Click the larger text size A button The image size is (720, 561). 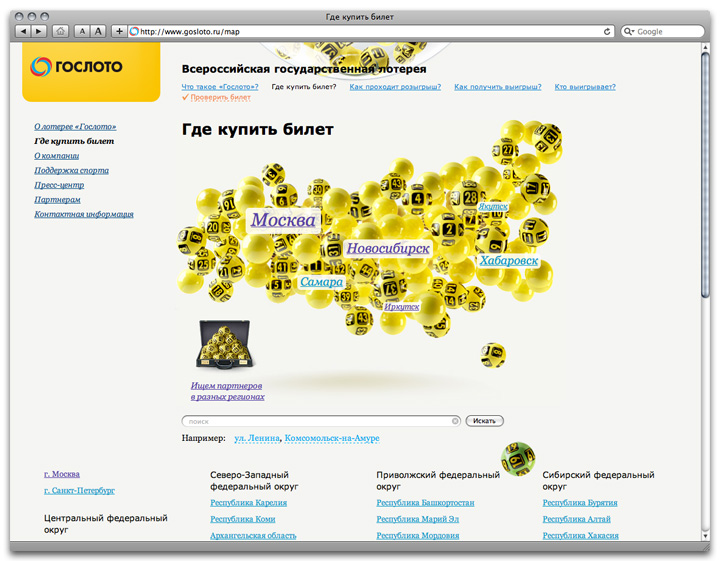pos(98,31)
